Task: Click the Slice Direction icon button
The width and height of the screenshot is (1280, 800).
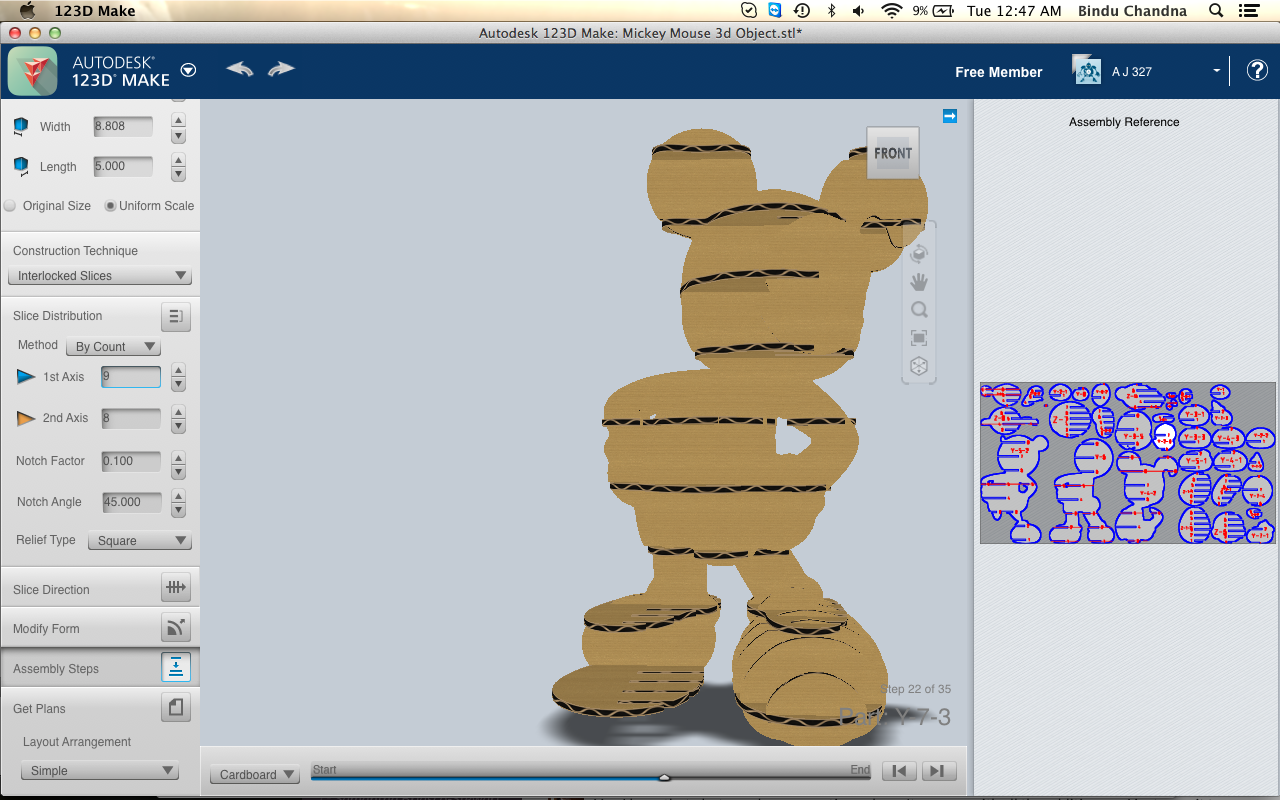Action: (x=175, y=588)
